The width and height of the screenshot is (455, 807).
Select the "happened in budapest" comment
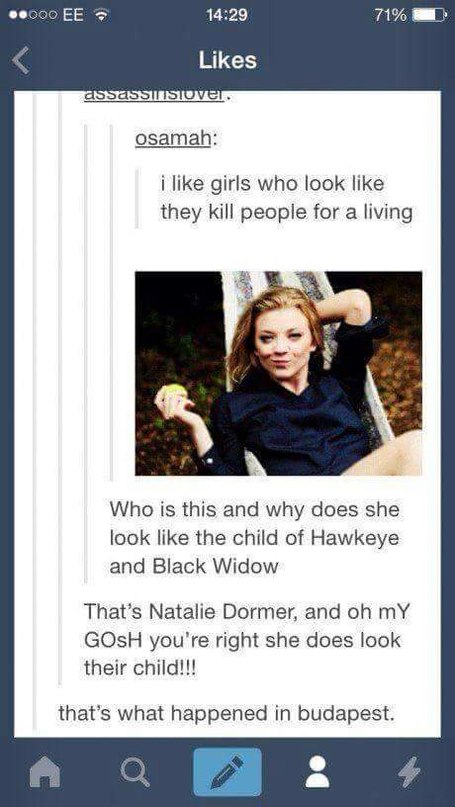226,713
